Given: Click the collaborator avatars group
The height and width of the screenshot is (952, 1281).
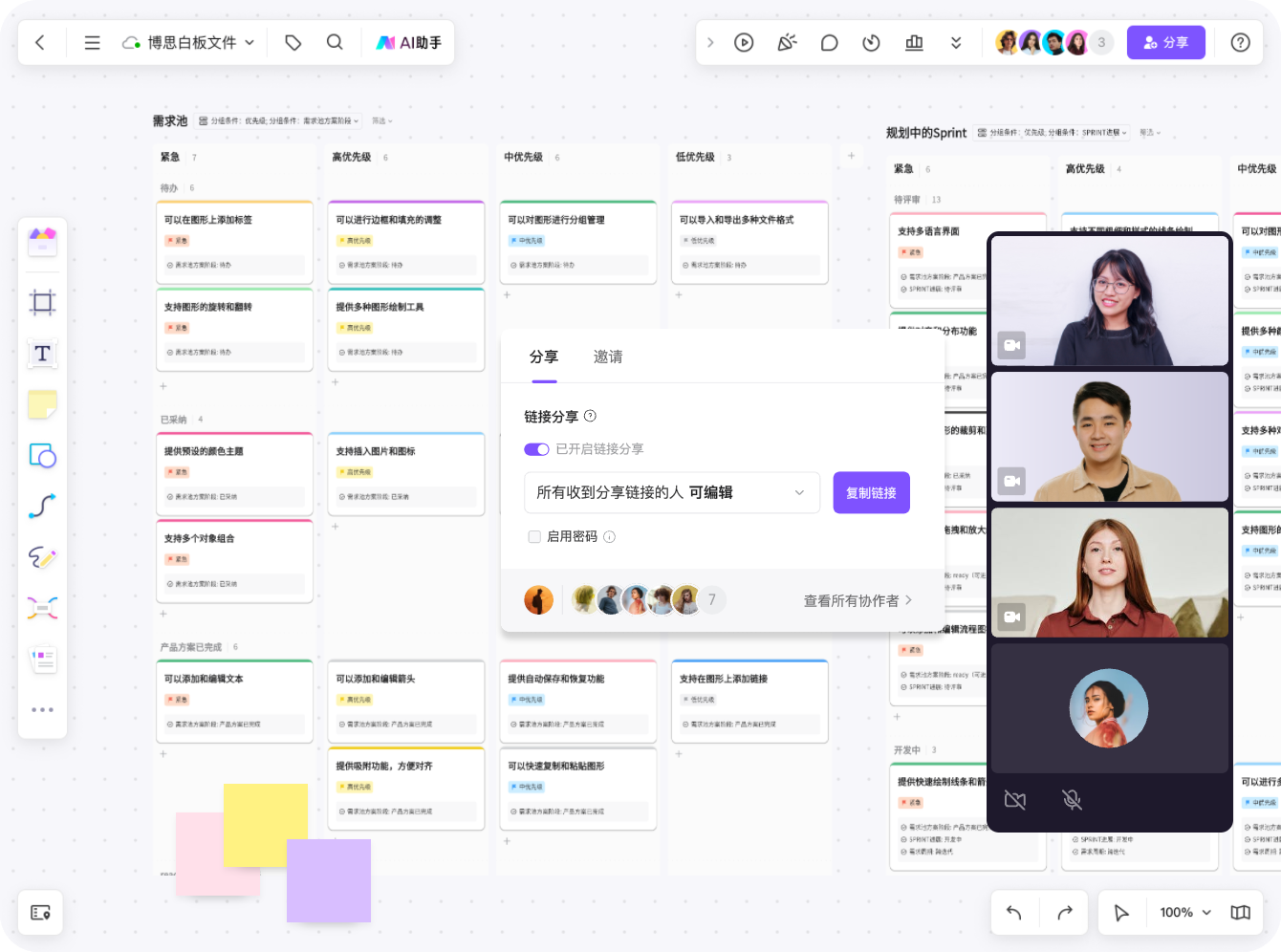Looking at the screenshot, I should click(1054, 42).
